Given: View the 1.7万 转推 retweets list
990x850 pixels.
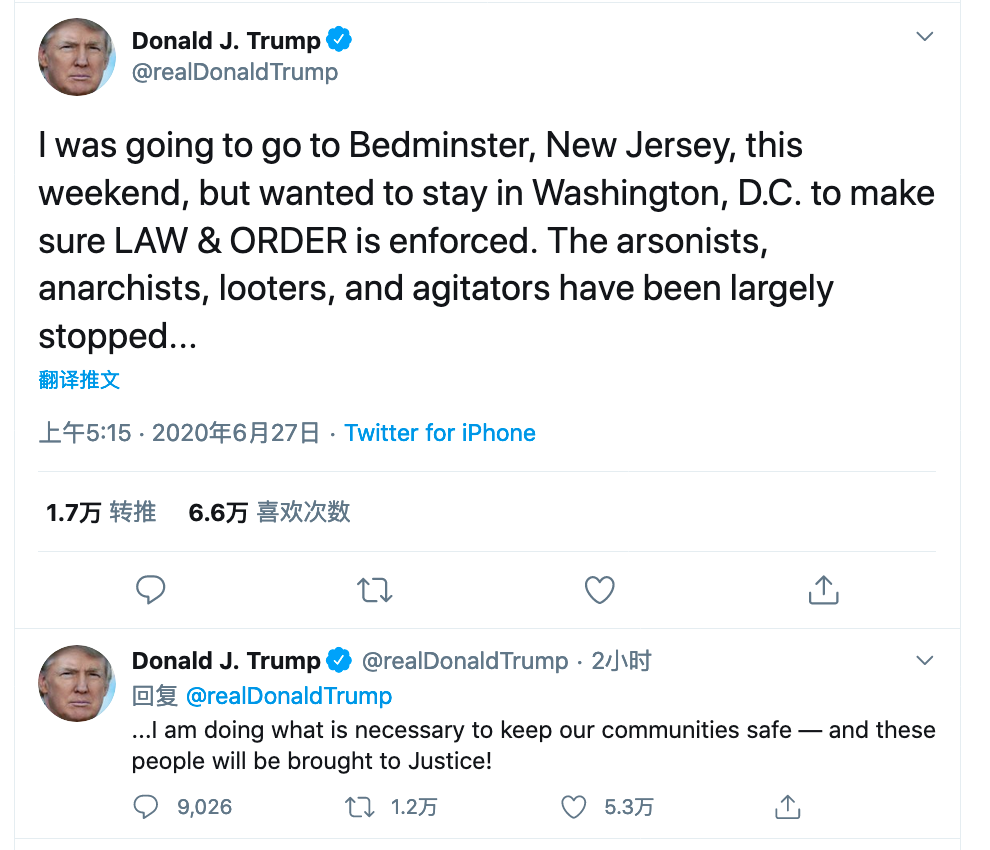Looking at the screenshot, I should coord(101,512).
